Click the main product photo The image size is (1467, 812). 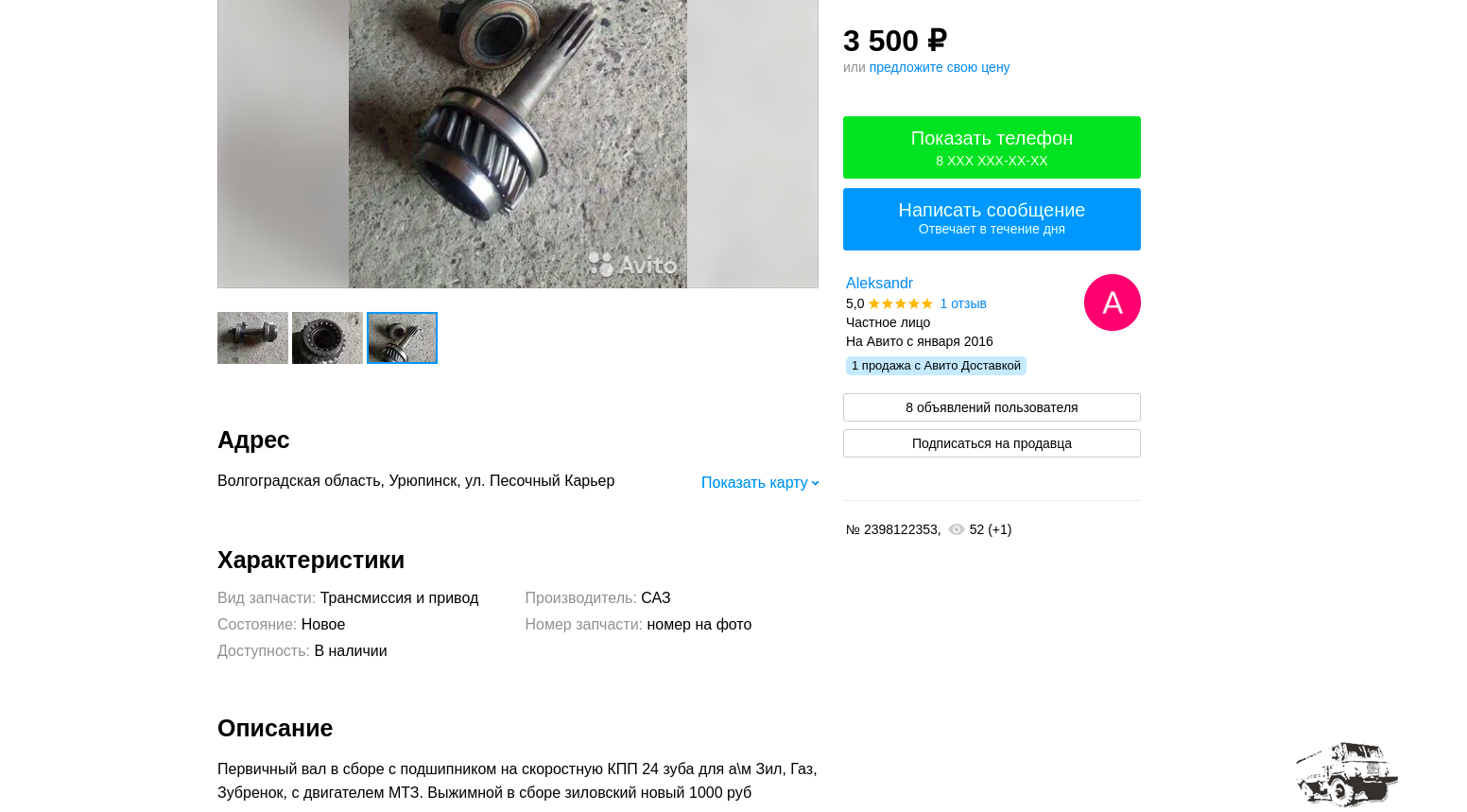pos(518,144)
